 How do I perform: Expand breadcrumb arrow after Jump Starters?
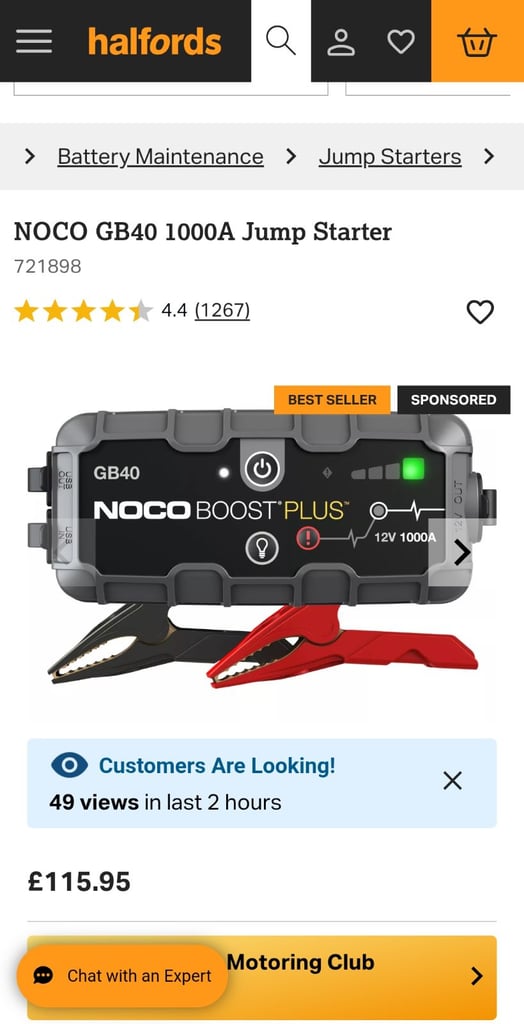(x=489, y=157)
